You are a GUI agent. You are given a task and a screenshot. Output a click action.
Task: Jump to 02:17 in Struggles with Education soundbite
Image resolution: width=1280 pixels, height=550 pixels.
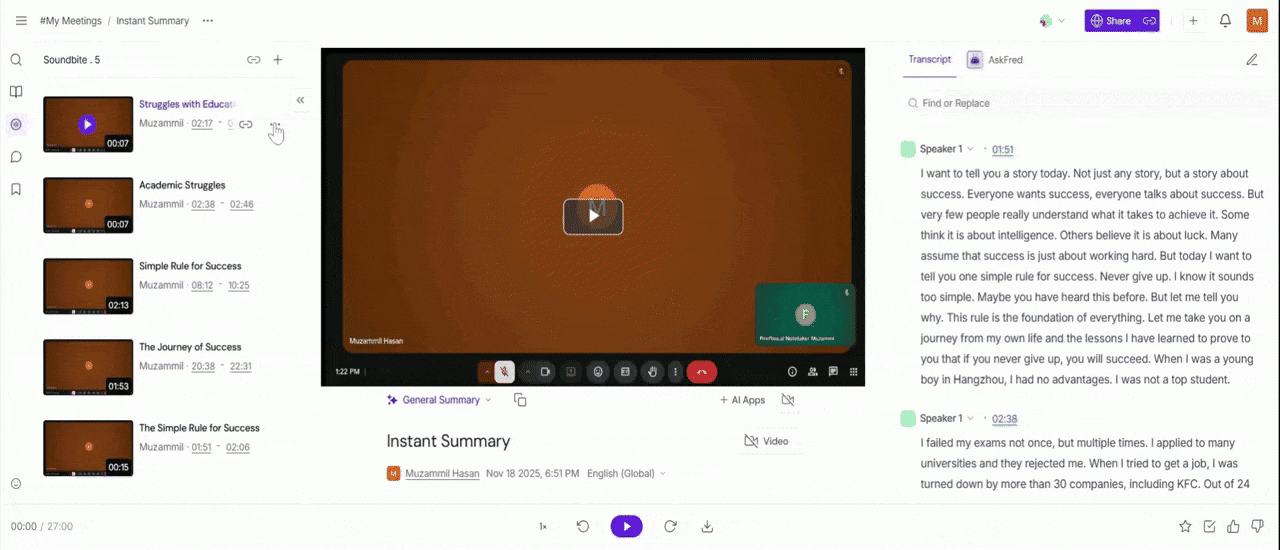pyautogui.click(x=202, y=124)
